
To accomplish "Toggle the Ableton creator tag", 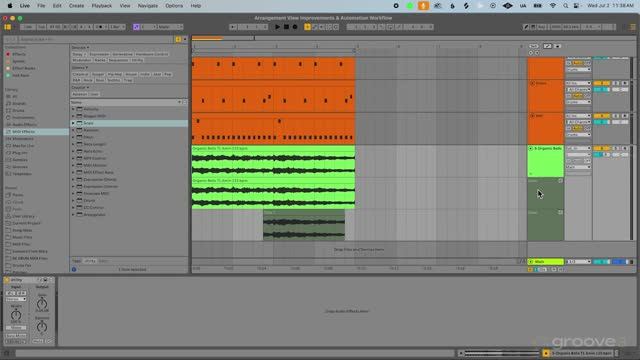I will click(79, 94).
